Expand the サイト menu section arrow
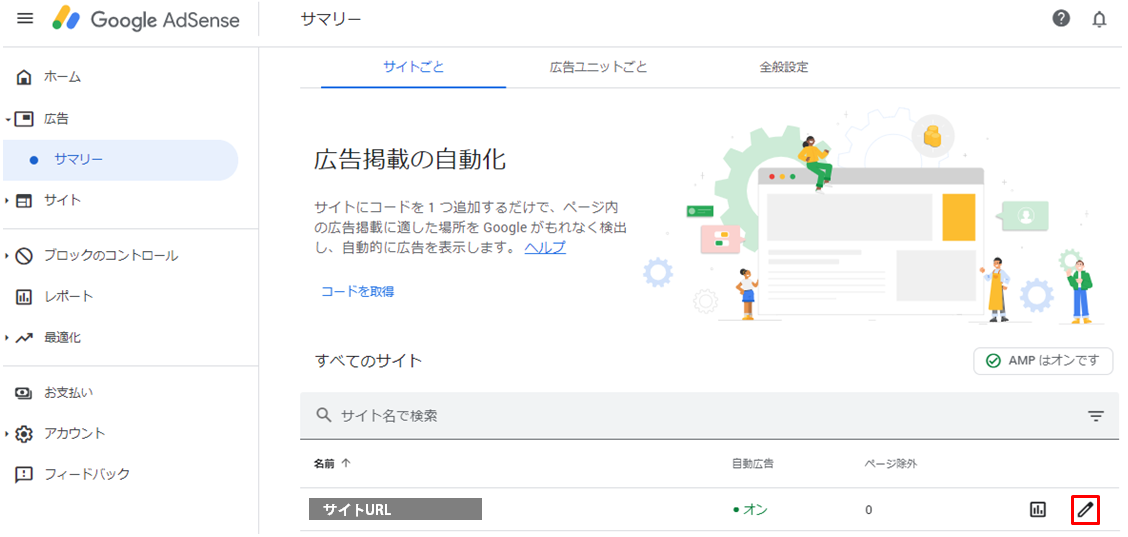This screenshot has height=537, width=1128. click(7, 201)
